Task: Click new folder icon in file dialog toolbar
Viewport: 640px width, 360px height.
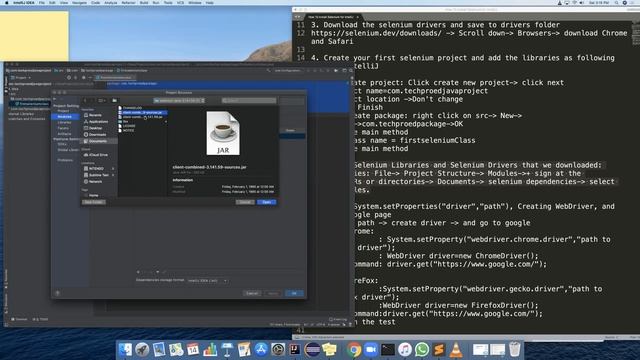Action: tap(114, 100)
